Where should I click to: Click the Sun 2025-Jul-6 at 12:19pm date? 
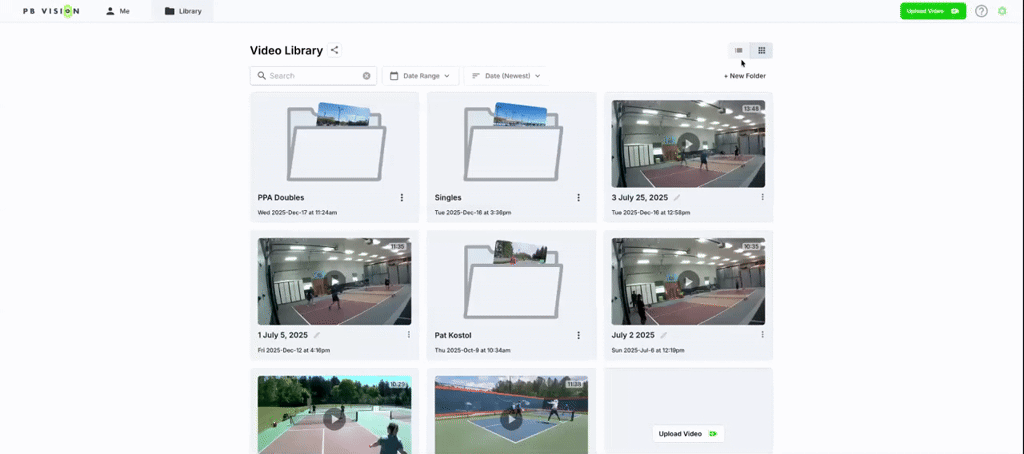click(648, 350)
